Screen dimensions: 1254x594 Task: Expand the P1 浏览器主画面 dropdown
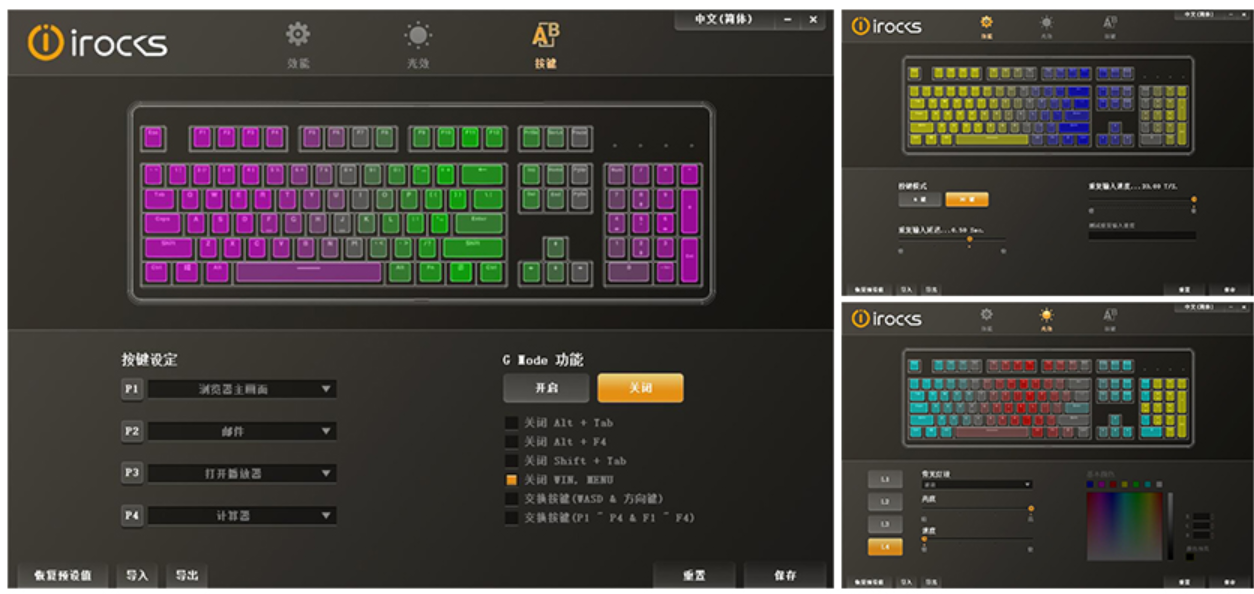[x=242, y=389]
